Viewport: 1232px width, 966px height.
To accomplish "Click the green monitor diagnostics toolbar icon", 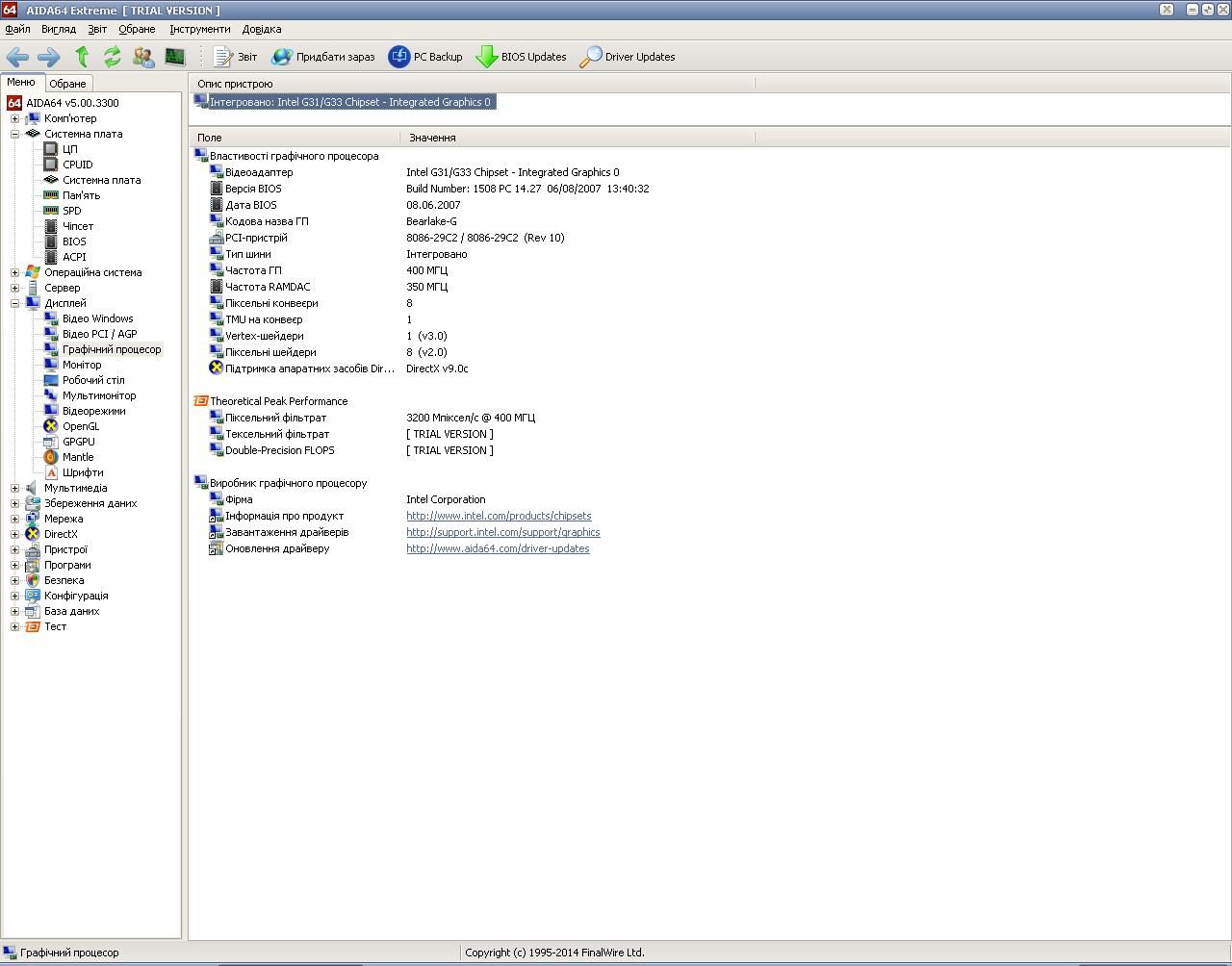I will [175, 57].
